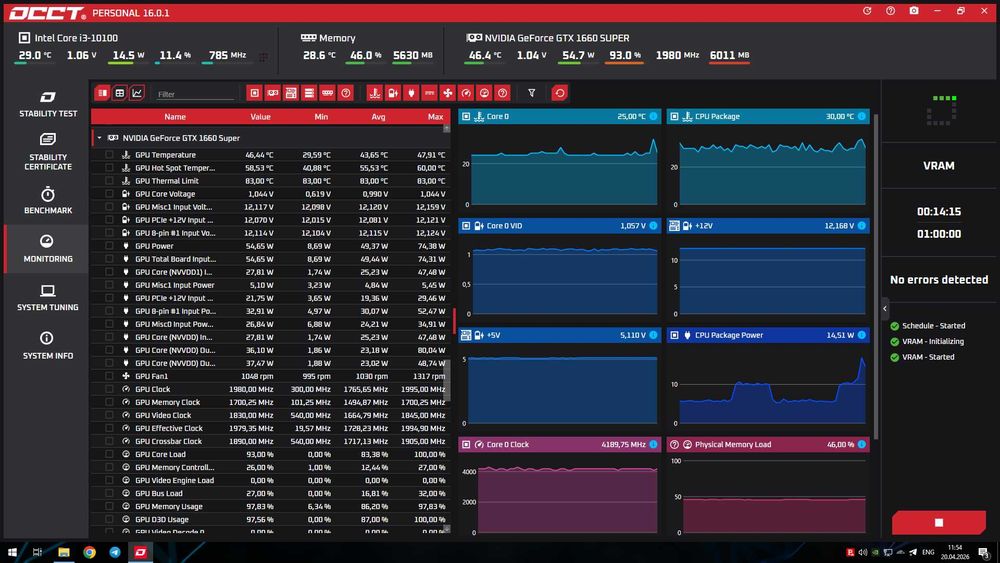This screenshot has height=563, width=1000.
Task: Click the funnel filter icon
Action: [531, 93]
